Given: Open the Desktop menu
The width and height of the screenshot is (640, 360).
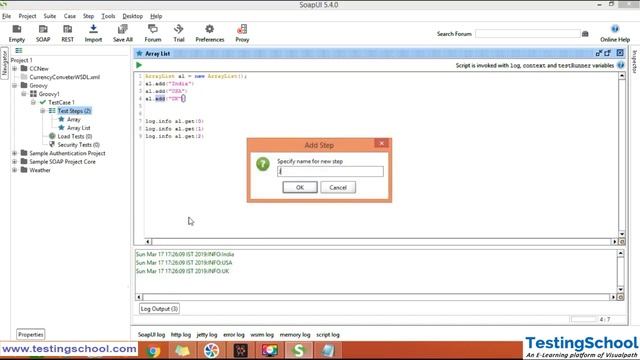Looking at the screenshot, I should (133, 16).
